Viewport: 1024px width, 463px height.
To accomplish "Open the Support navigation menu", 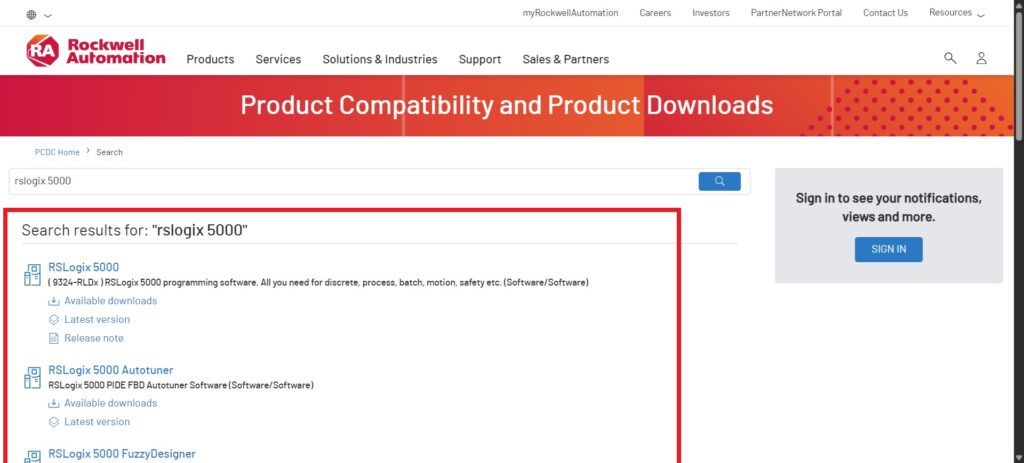I will [x=479, y=59].
